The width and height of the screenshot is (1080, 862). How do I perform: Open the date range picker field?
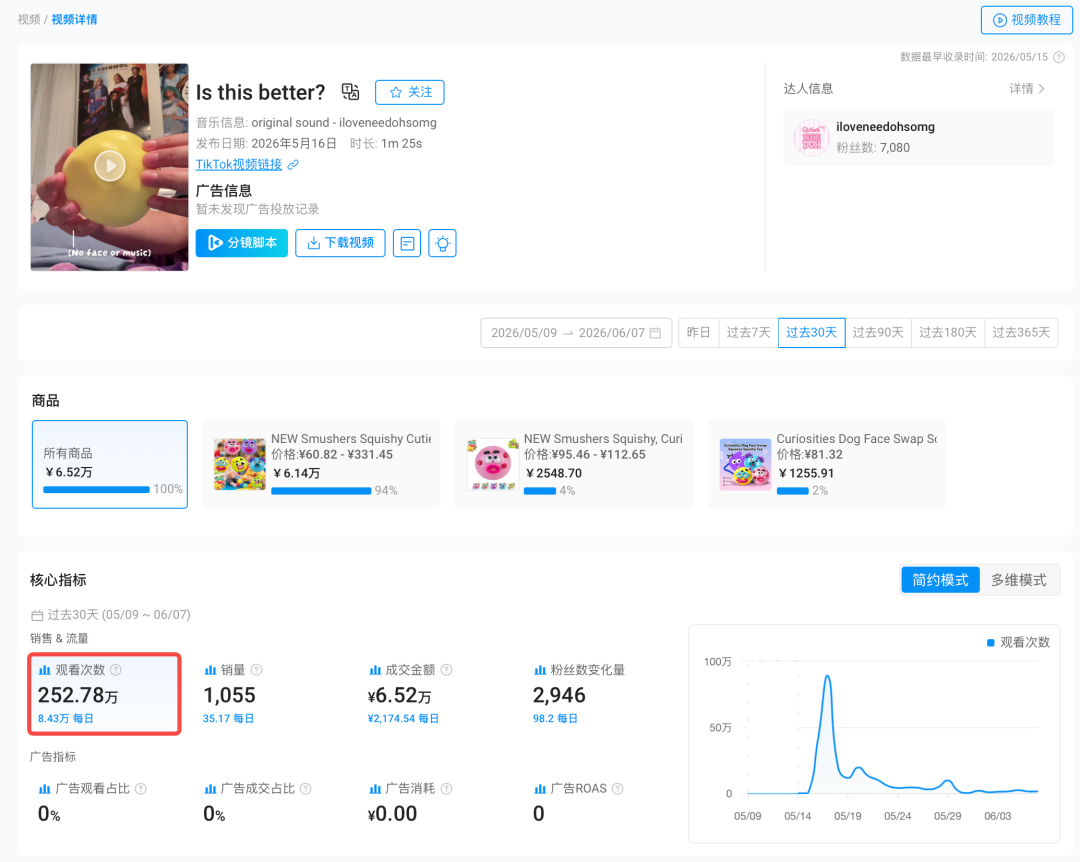coord(576,333)
